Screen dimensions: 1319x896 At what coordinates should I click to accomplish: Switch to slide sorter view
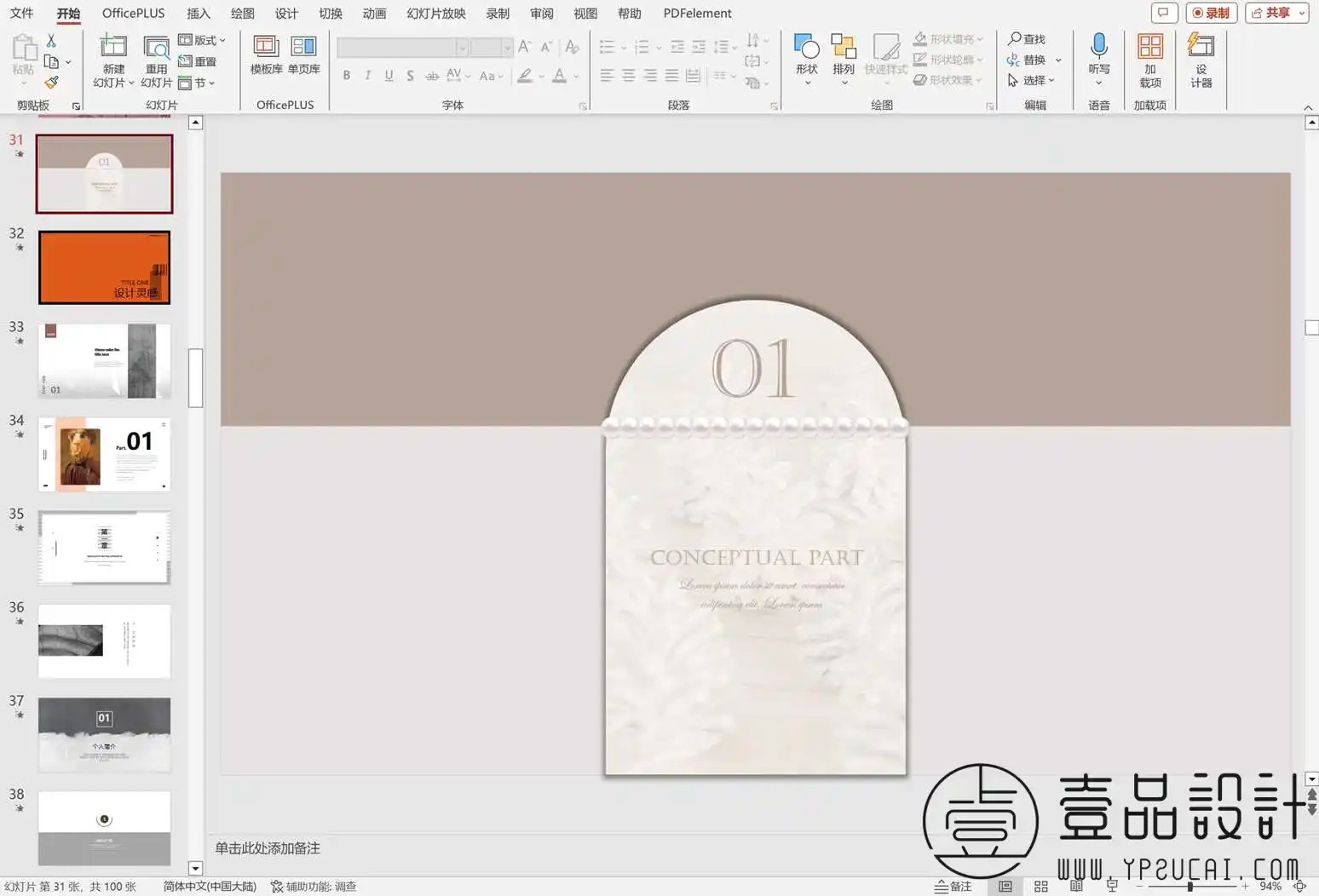click(1041, 887)
